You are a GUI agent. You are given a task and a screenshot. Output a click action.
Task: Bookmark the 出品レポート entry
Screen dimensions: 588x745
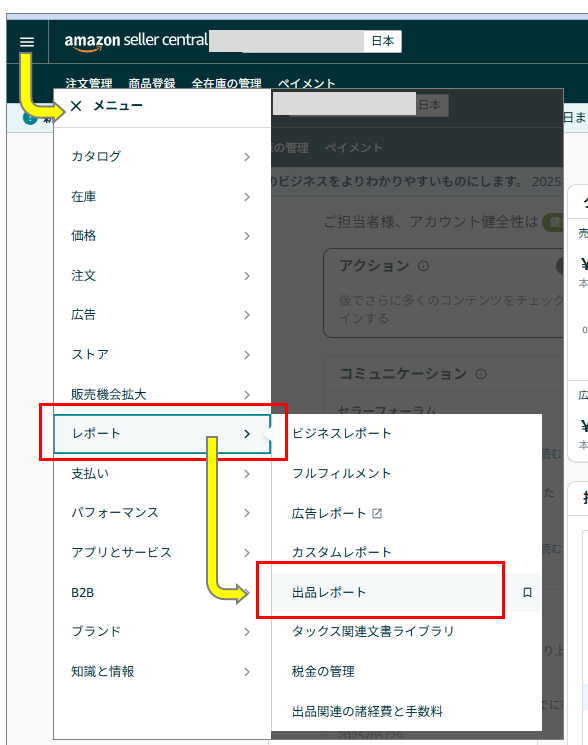pos(527,592)
